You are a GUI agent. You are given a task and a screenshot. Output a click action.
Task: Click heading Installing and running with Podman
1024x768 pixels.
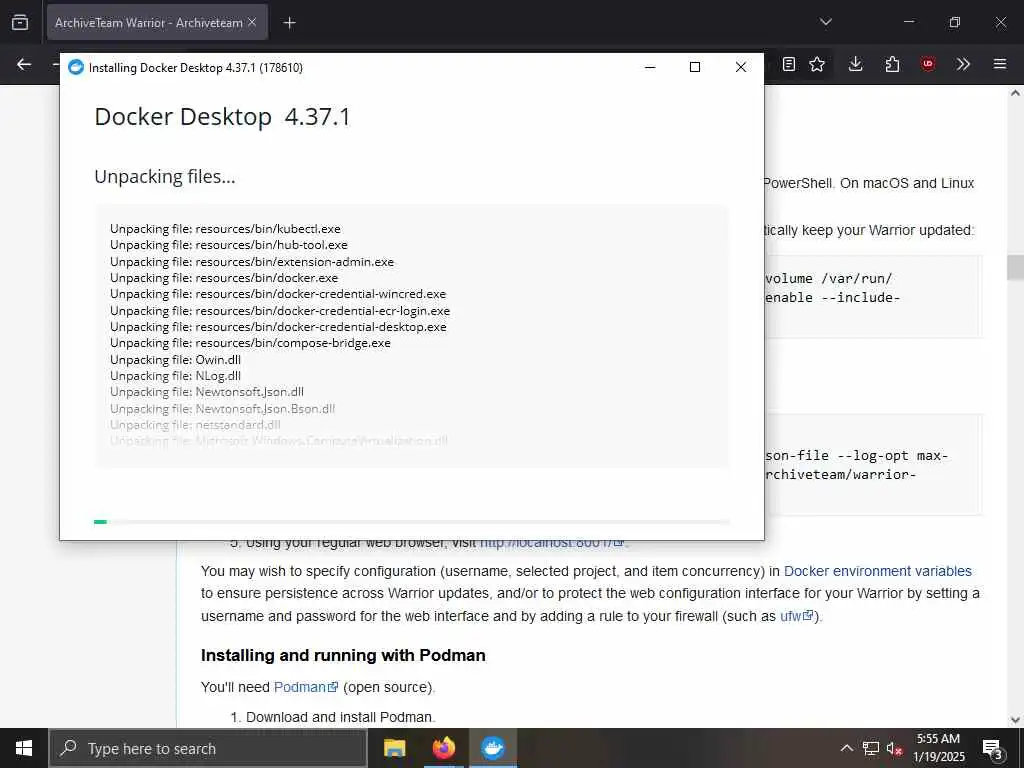(343, 655)
